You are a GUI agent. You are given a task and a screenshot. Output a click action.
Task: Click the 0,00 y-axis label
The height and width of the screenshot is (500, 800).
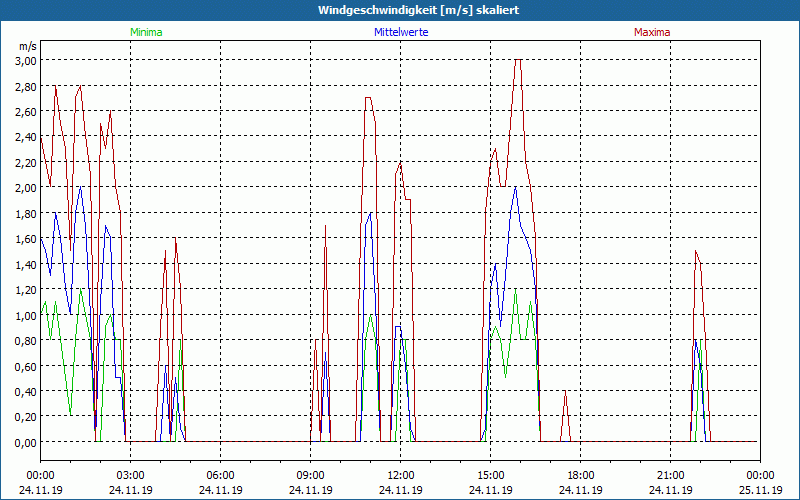[x=26, y=442]
